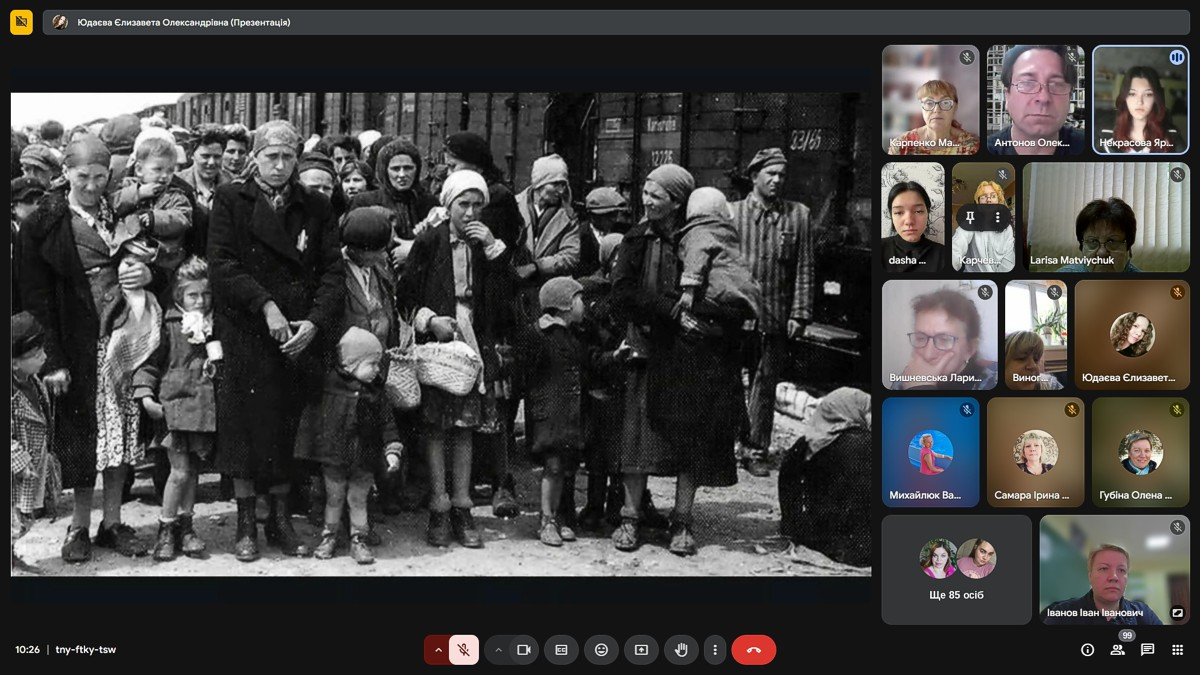
Task: Select Губіна Олена participant tile
Action: (x=1141, y=452)
